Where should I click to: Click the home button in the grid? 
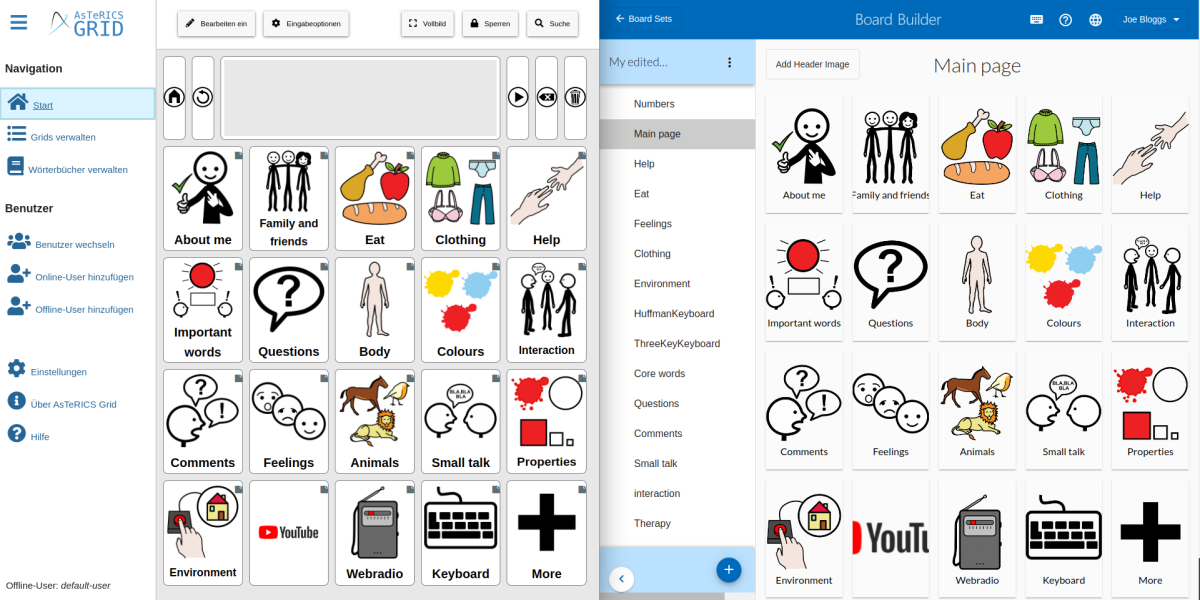click(x=174, y=97)
